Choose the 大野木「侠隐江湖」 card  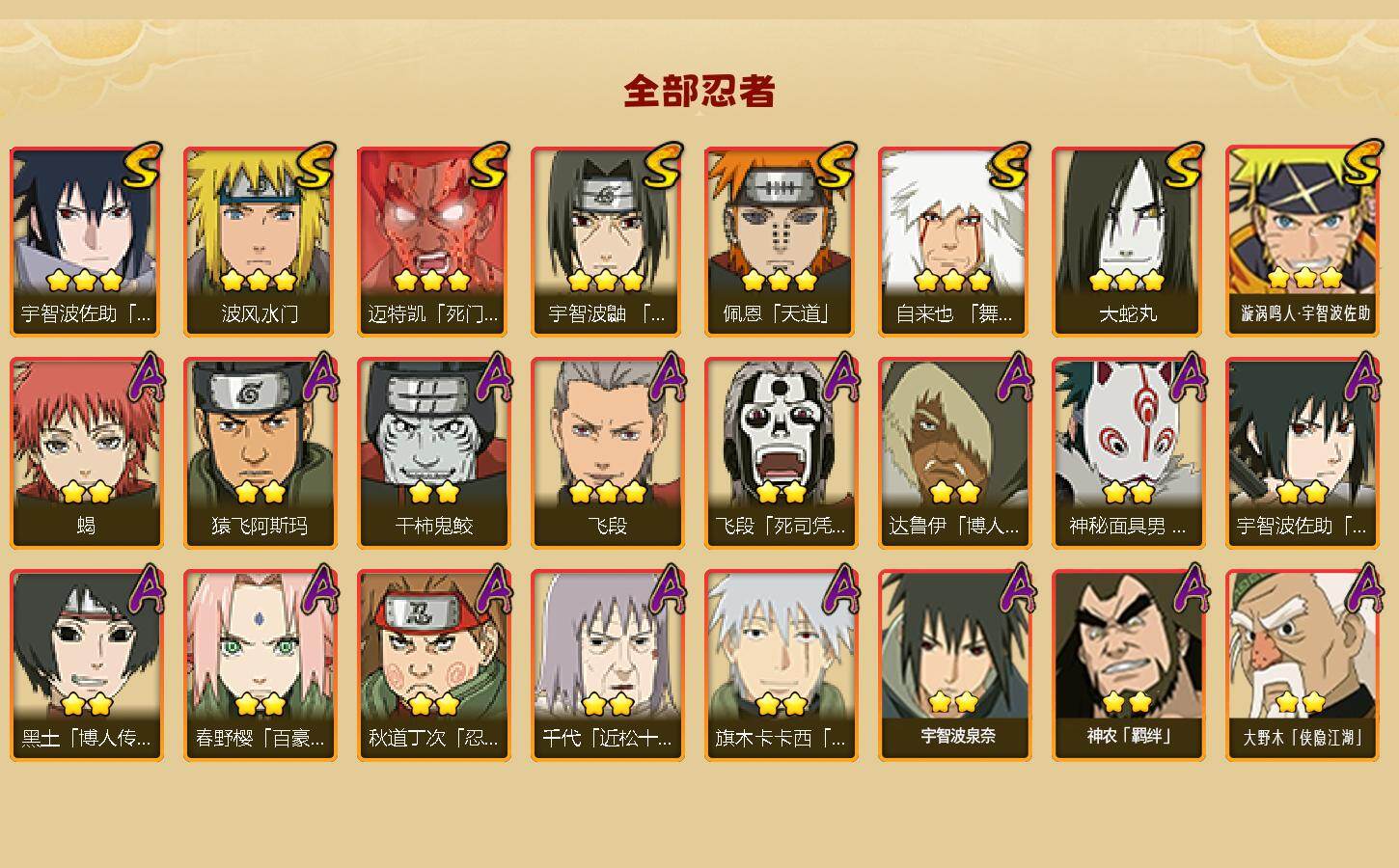[x=1302, y=665]
